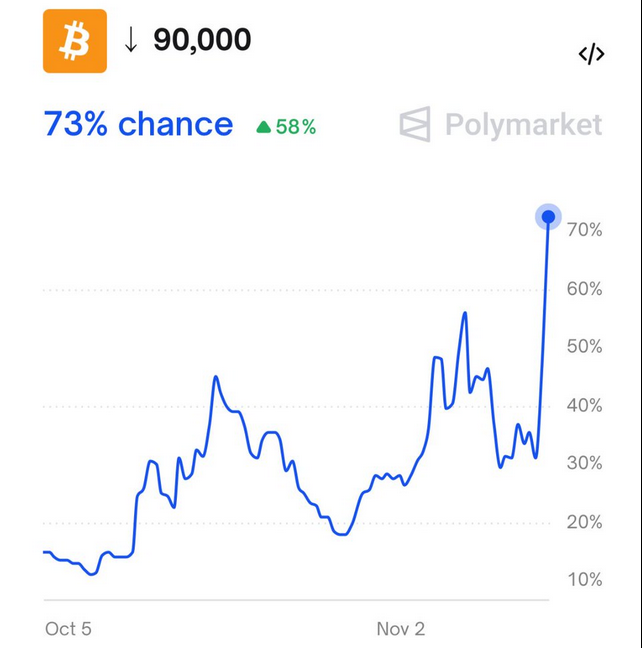This screenshot has height=648, width=642.
Task: Click the 70% y-axis label
Action: [x=584, y=230]
